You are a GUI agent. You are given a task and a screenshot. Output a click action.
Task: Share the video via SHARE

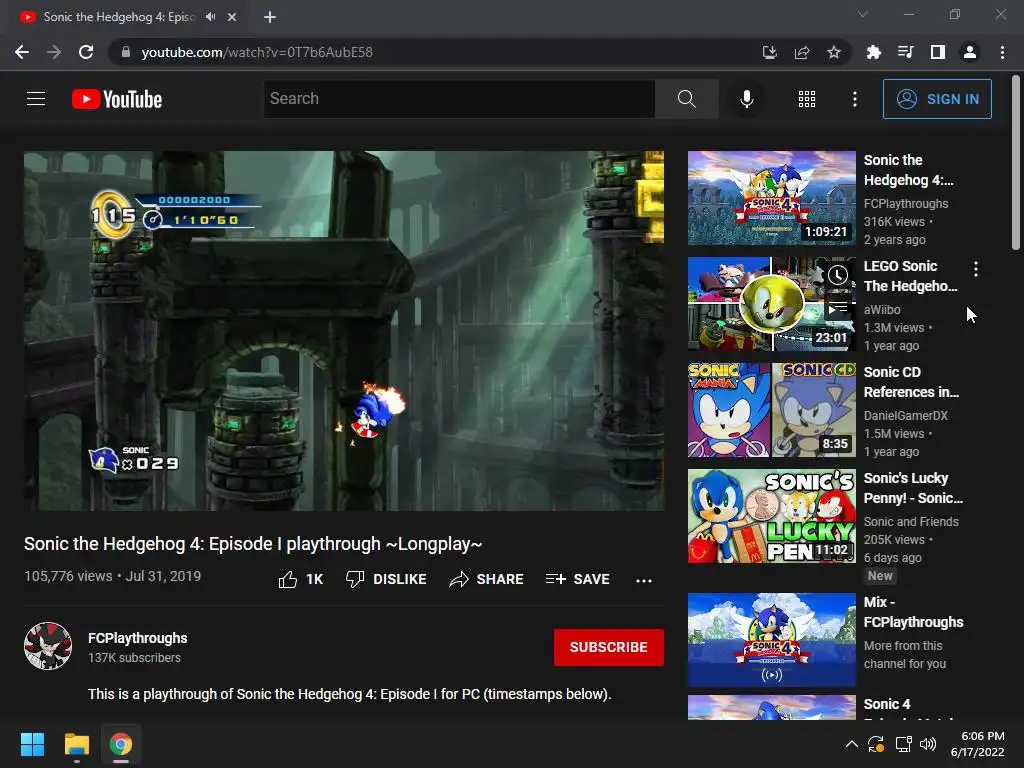point(487,579)
